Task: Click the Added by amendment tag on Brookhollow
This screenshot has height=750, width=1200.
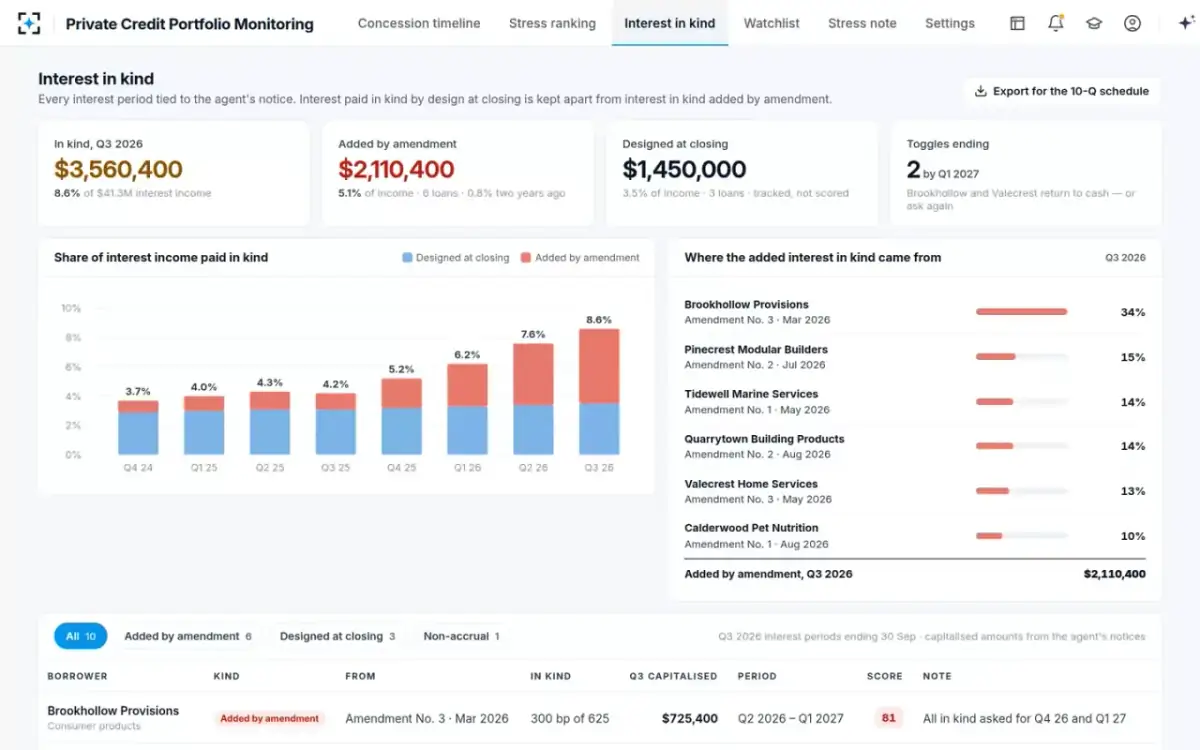Action: pos(270,718)
